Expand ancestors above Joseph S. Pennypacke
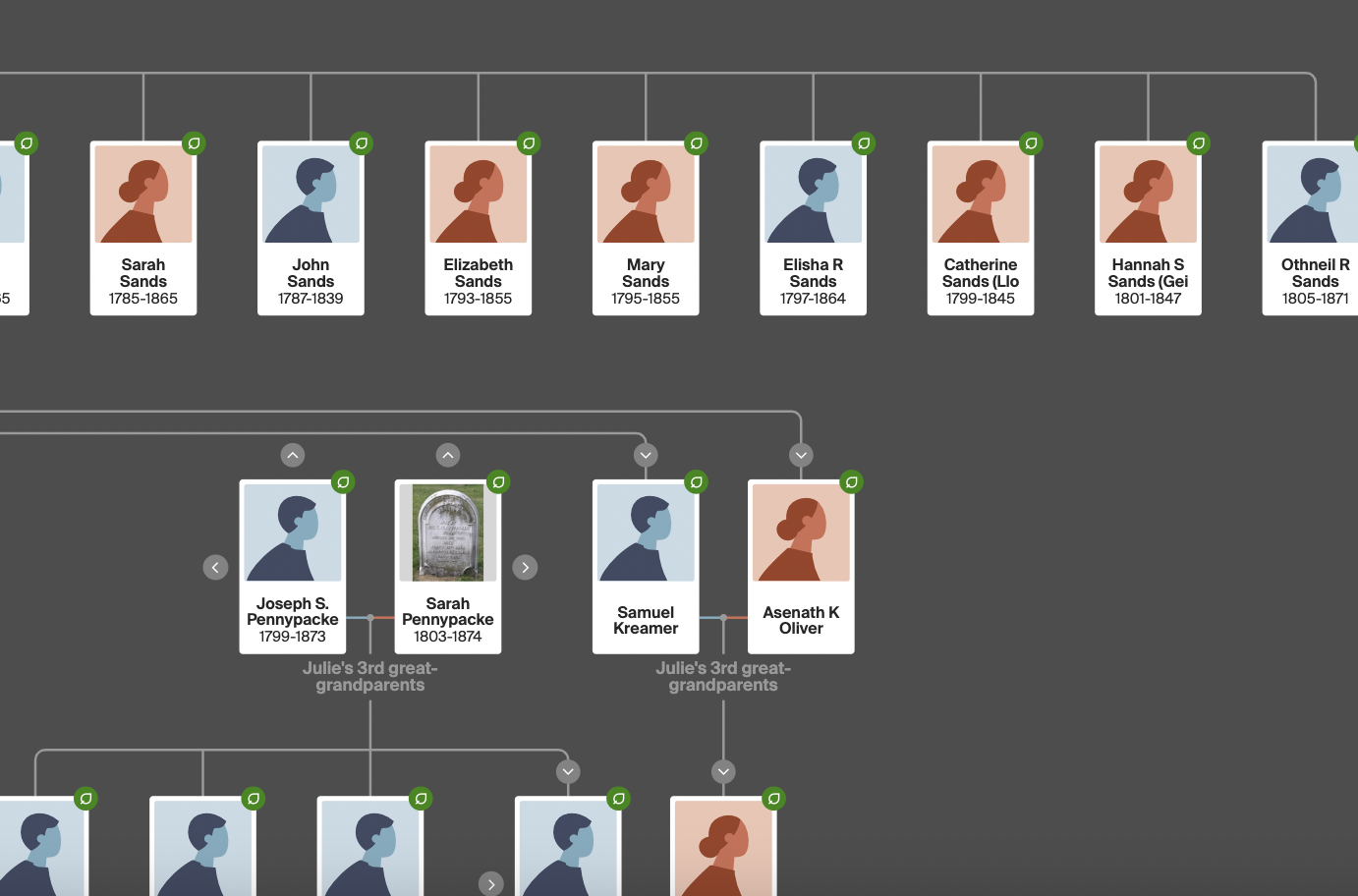Image resolution: width=1358 pixels, height=896 pixels. (x=293, y=455)
